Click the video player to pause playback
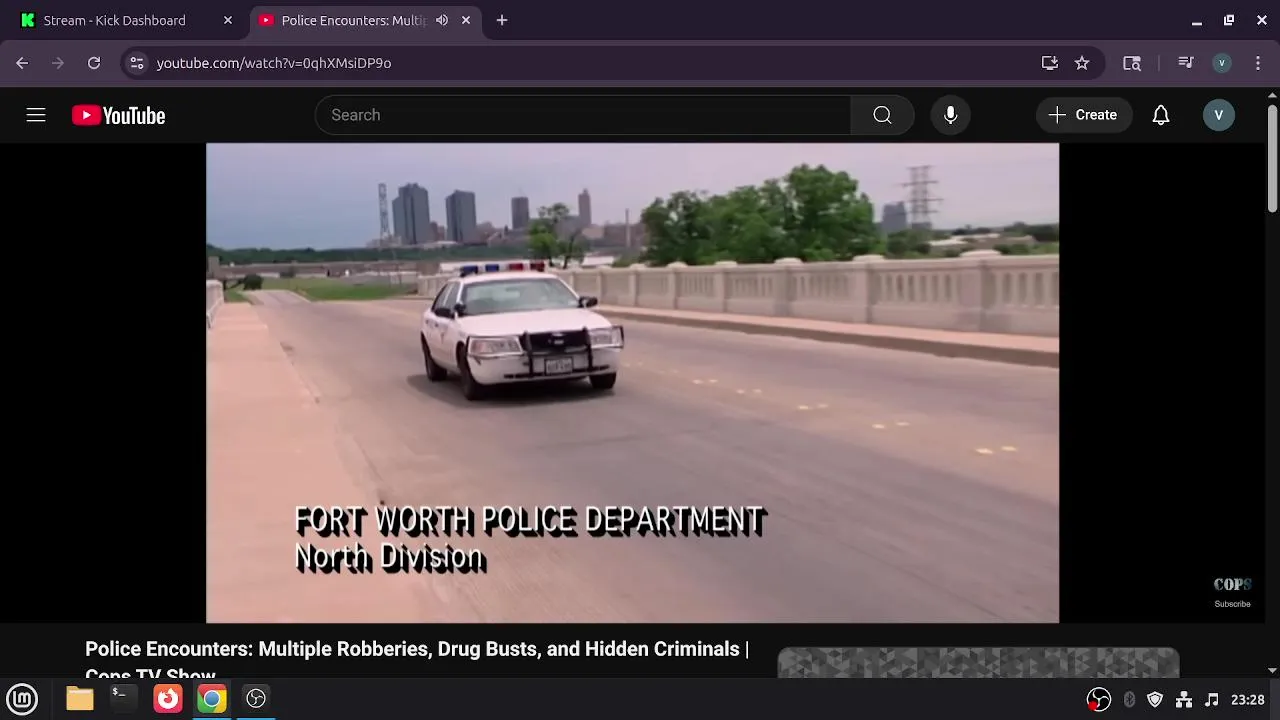Viewport: 1280px width, 720px height. (x=632, y=383)
